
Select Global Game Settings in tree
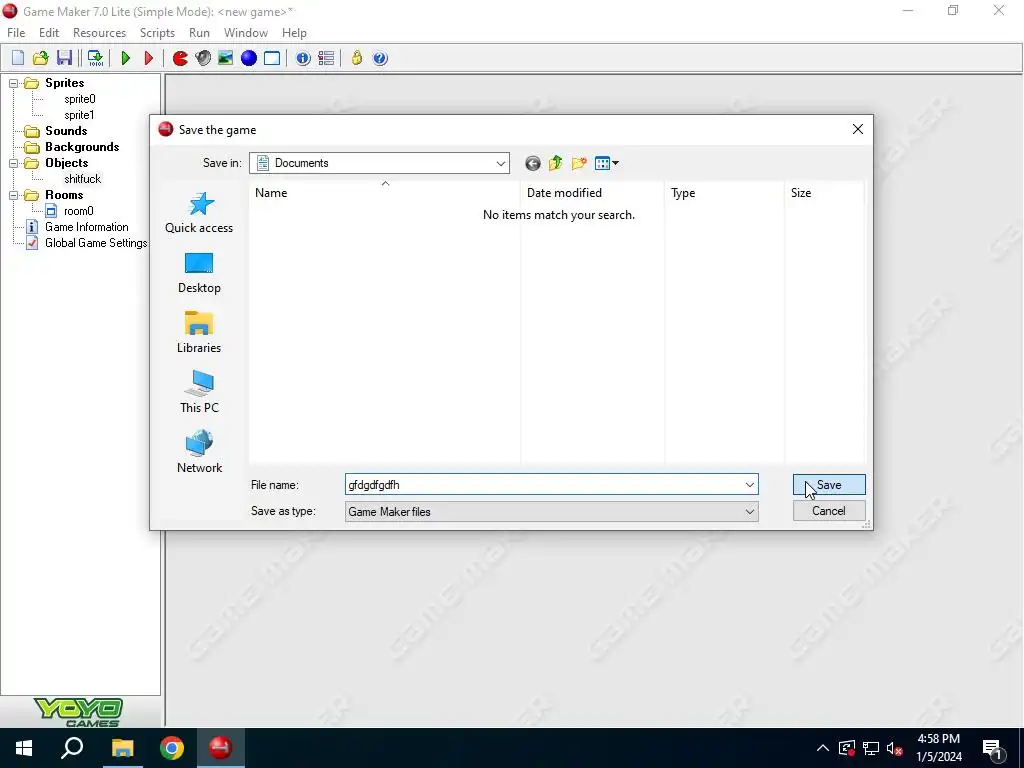[x=96, y=243]
